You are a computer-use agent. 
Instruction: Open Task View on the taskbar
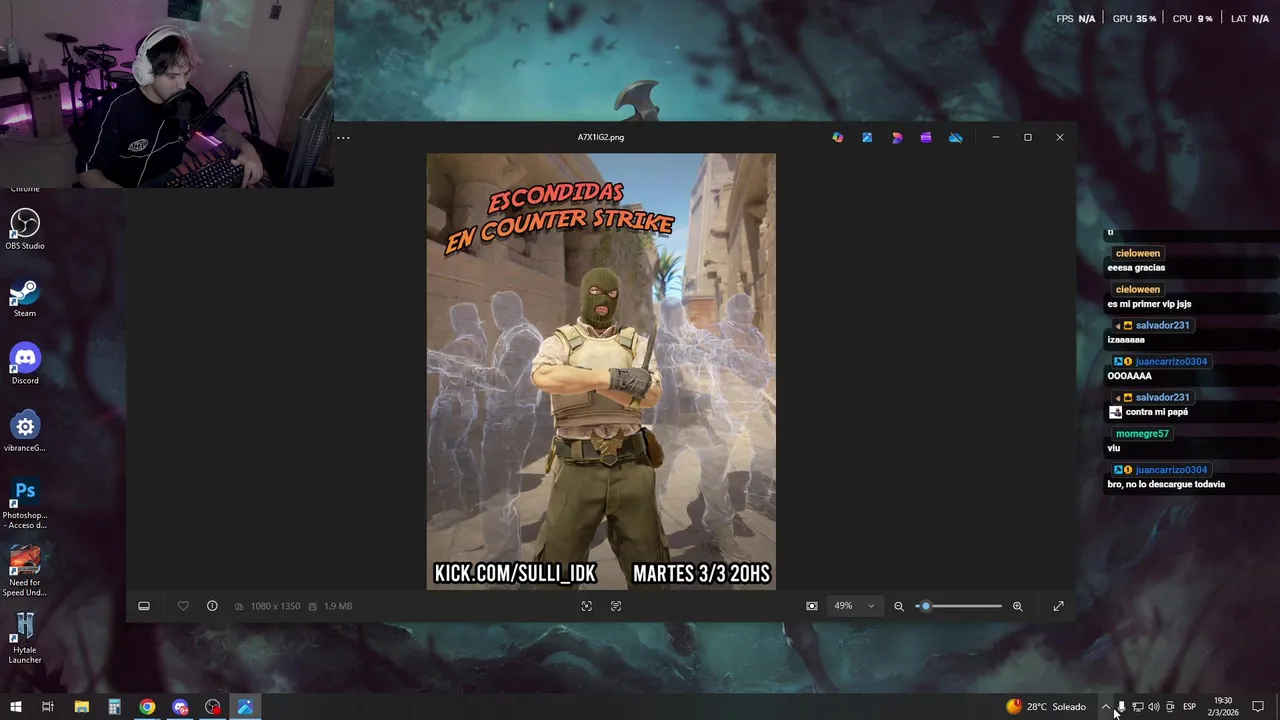(47, 707)
